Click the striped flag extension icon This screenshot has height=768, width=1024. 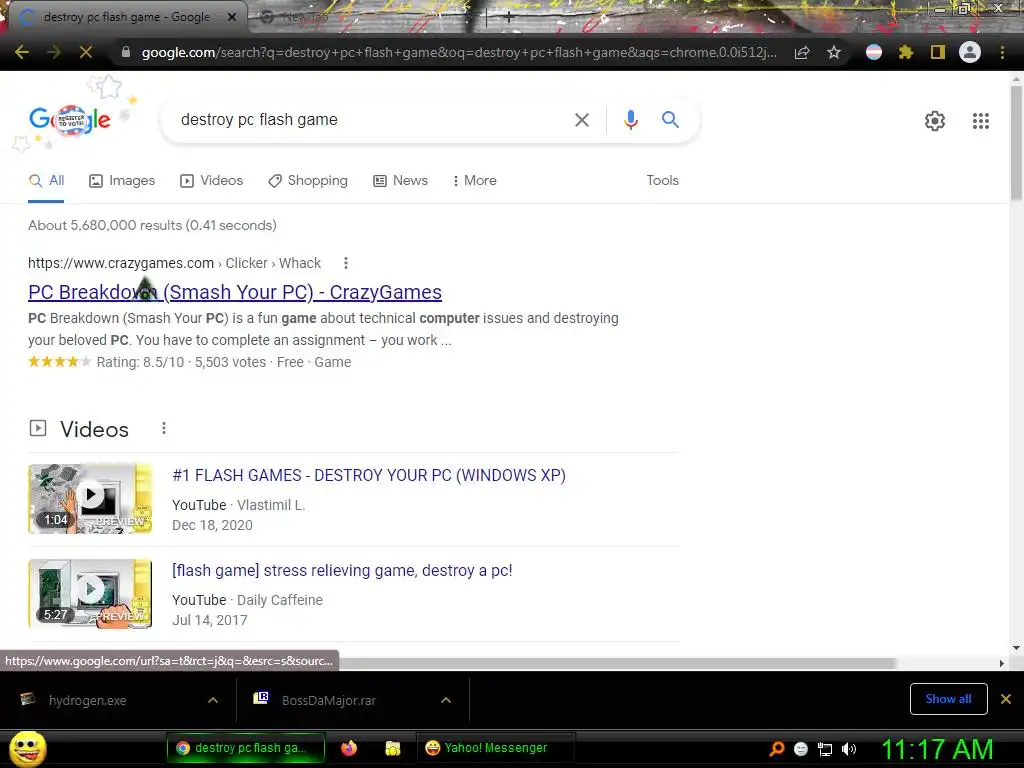point(874,52)
